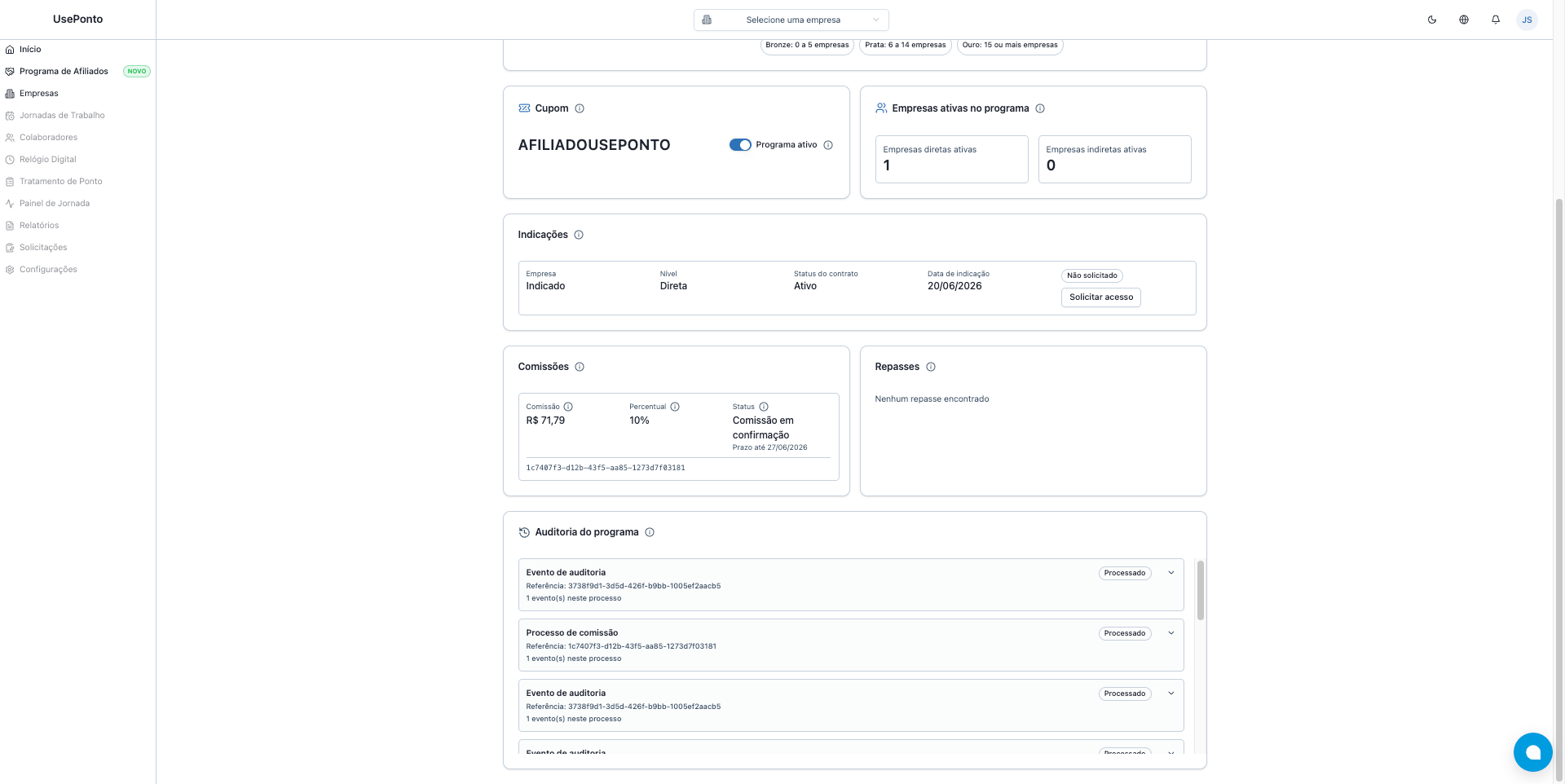Click the NOVO badge in the sidebar
Viewport: 1565px width, 784px height.
[x=137, y=71]
